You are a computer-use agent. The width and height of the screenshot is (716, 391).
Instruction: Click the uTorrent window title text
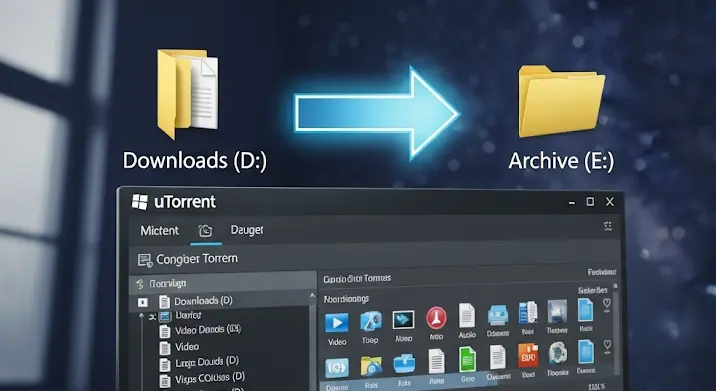[185, 201]
